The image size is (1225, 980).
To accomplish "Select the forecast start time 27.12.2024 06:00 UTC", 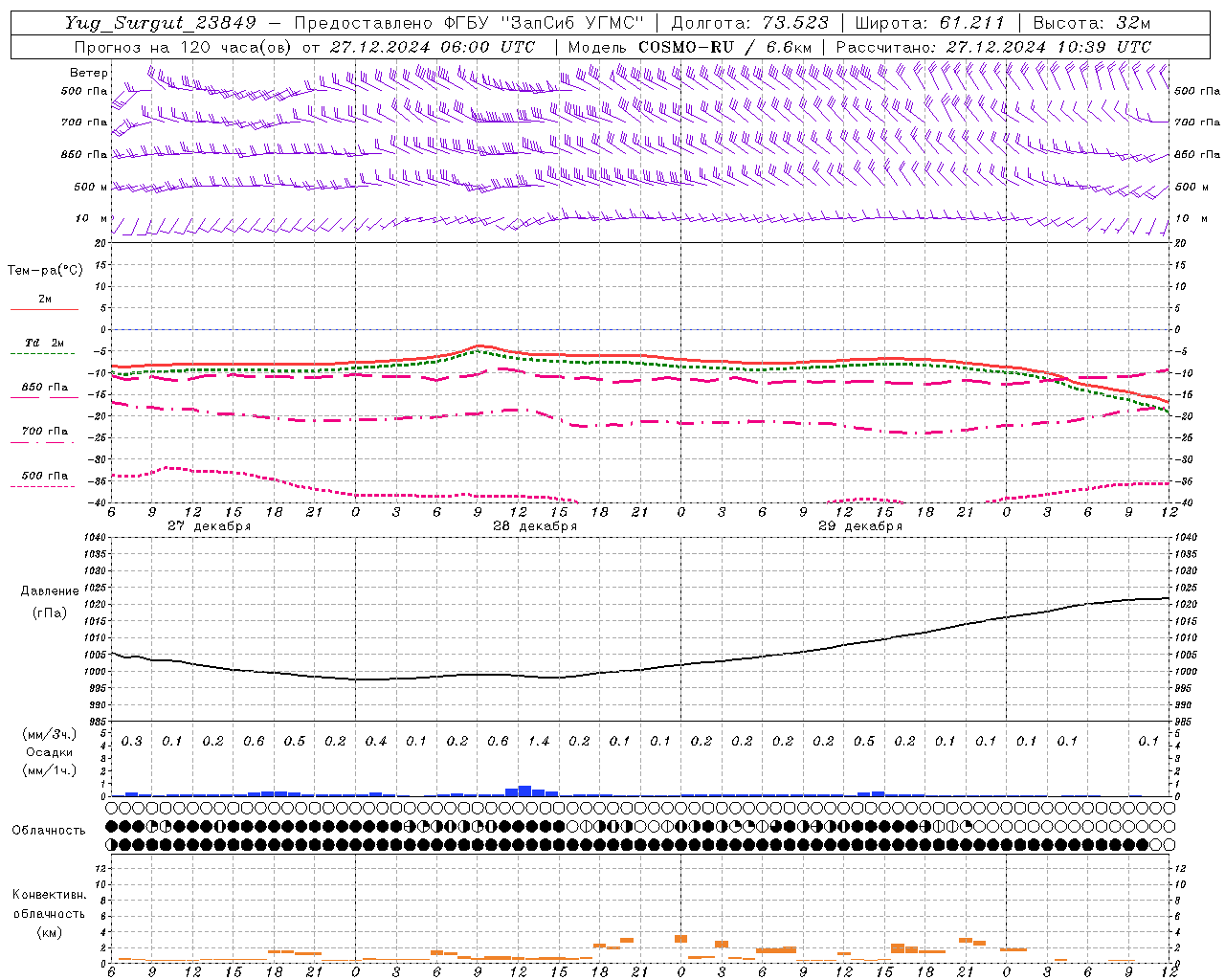I will point(433,47).
